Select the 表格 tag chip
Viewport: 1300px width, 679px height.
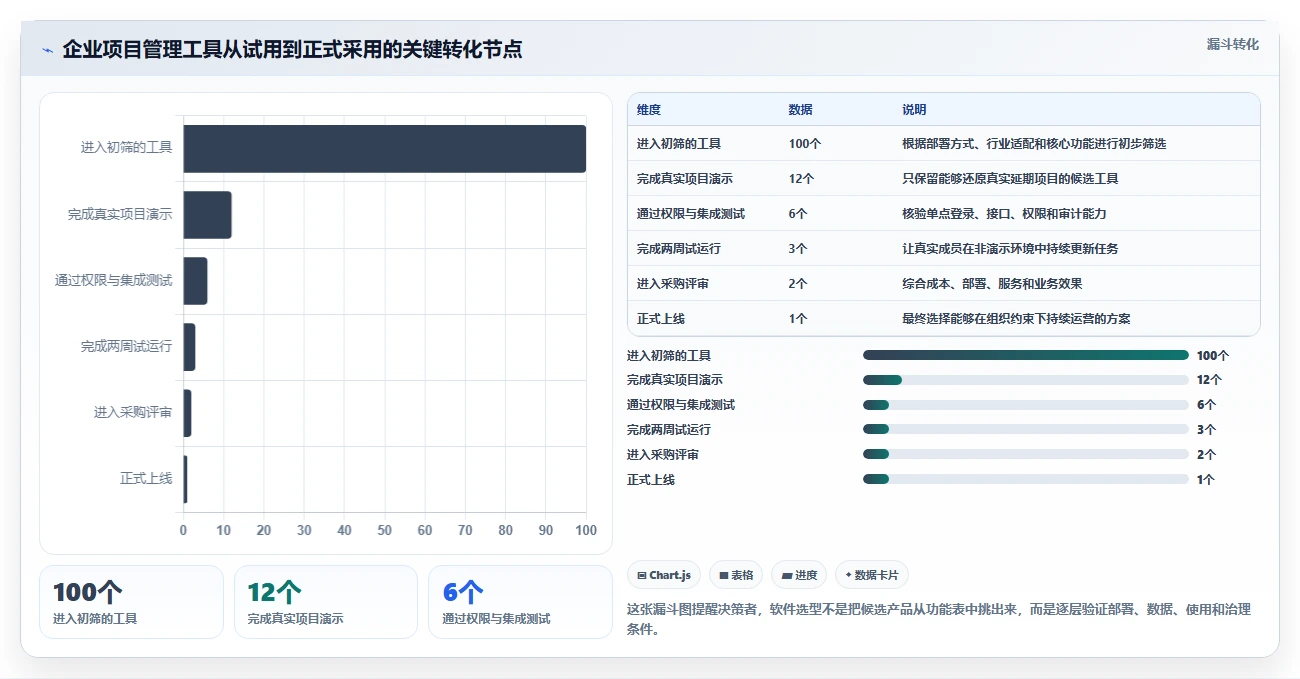point(736,575)
